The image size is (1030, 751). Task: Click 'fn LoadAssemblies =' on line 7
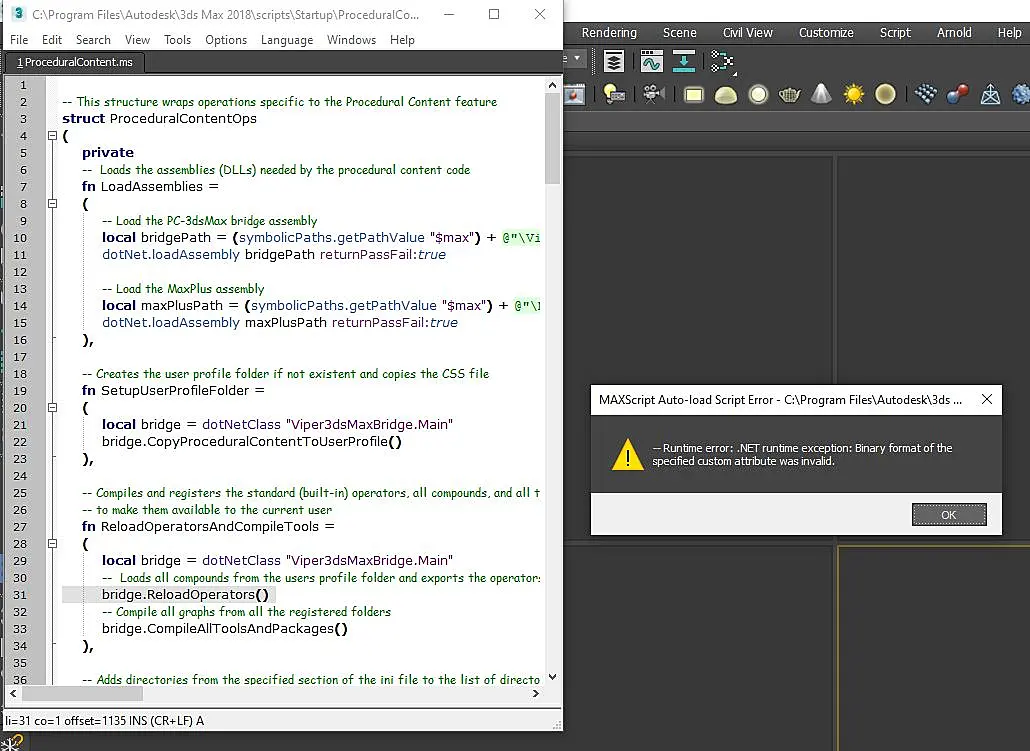pos(150,187)
